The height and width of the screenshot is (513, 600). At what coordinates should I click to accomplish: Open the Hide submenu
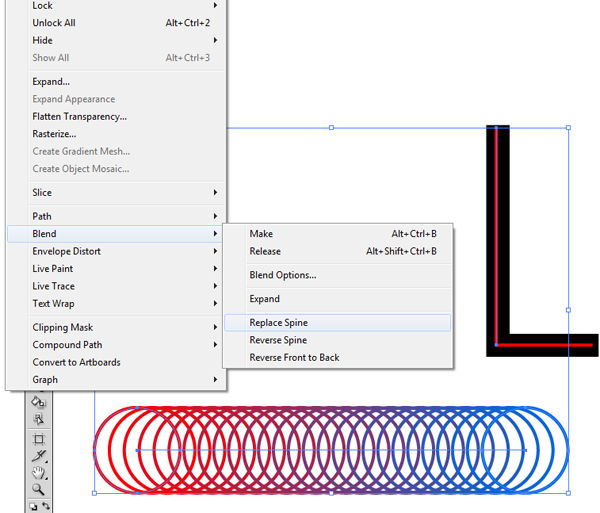117,40
